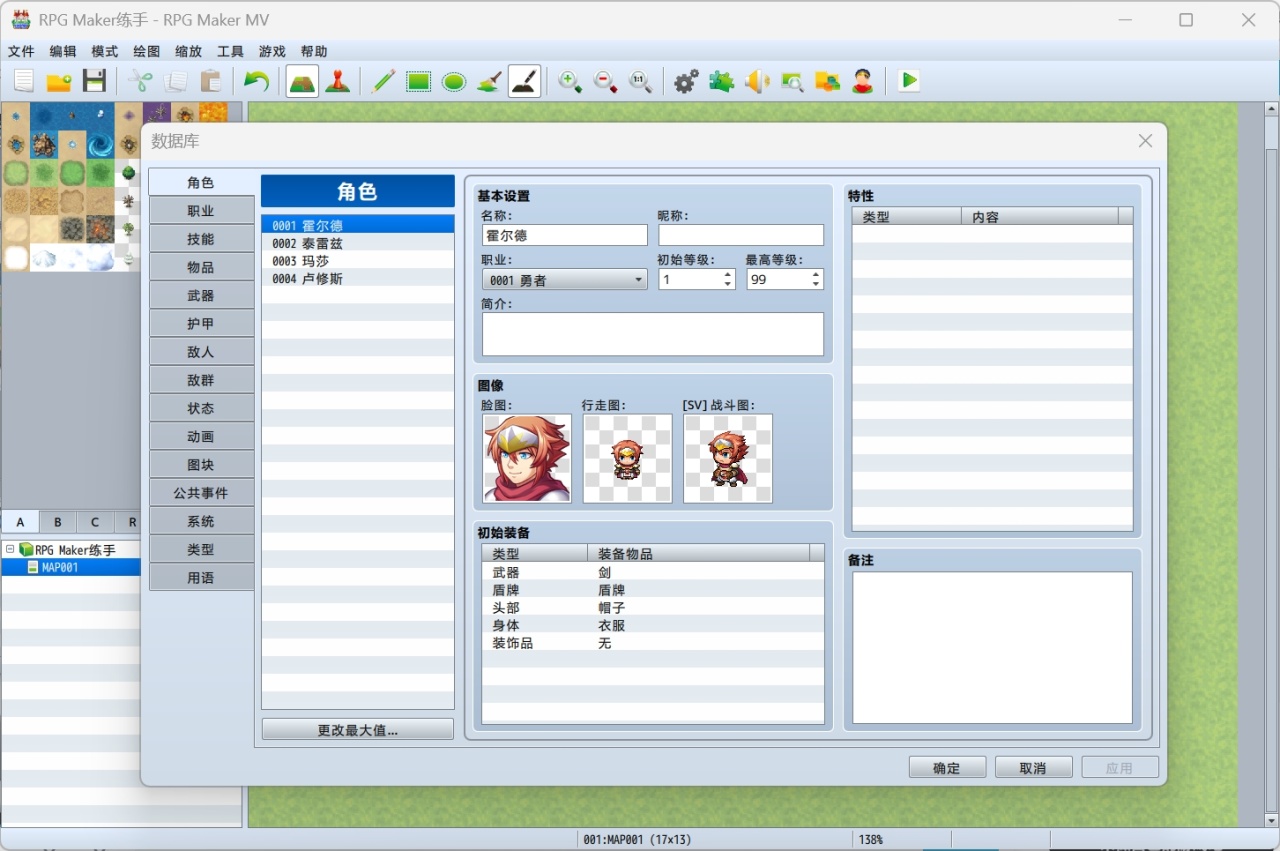This screenshot has height=851, width=1280.
Task: Decrease 最高等级 with the down arrow
Action: click(816, 285)
